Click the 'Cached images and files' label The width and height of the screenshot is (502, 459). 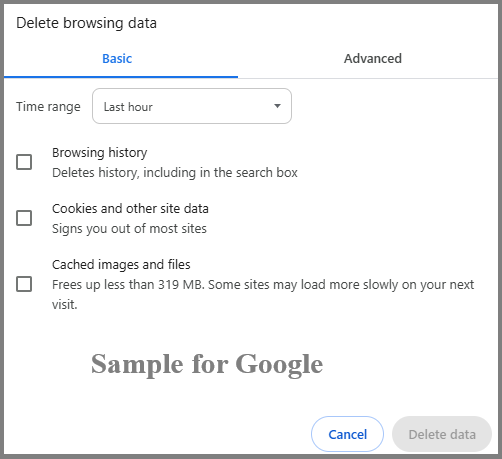(x=121, y=265)
